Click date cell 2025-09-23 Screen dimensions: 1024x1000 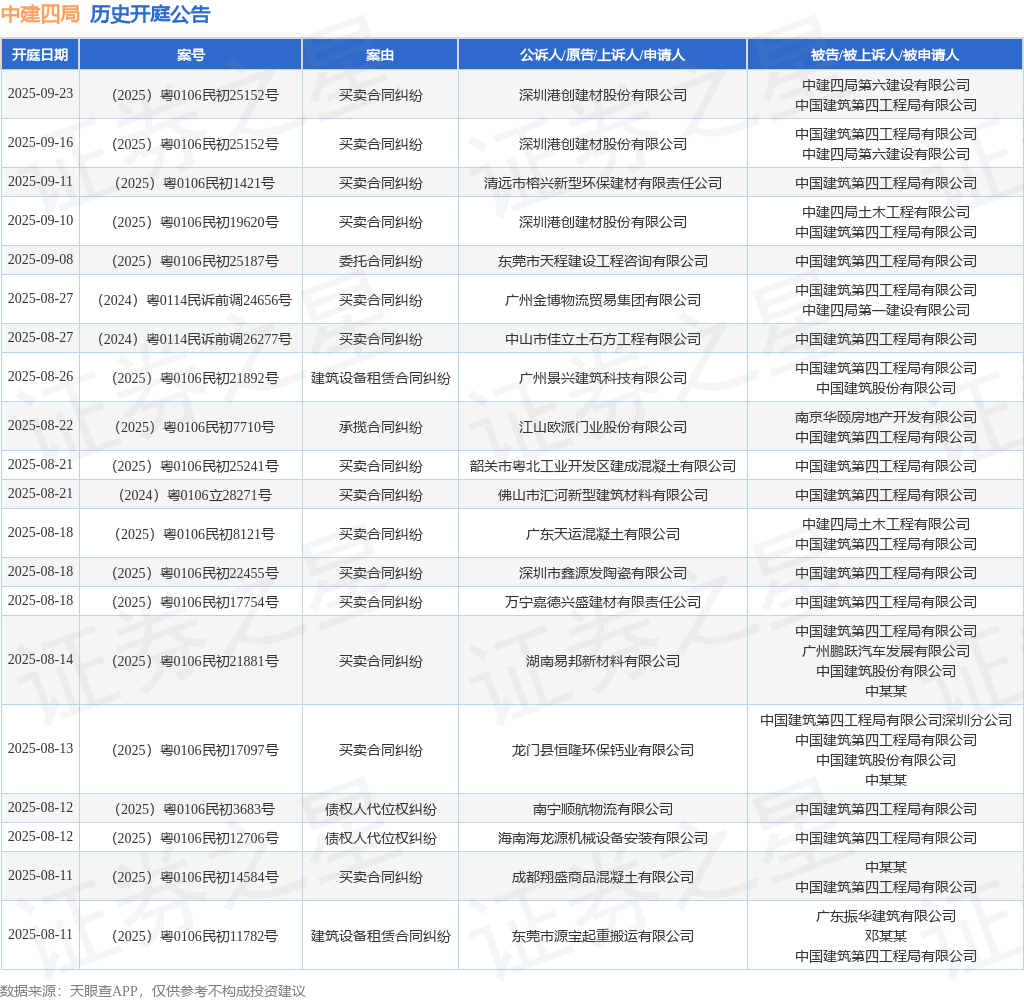(x=40, y=93)
